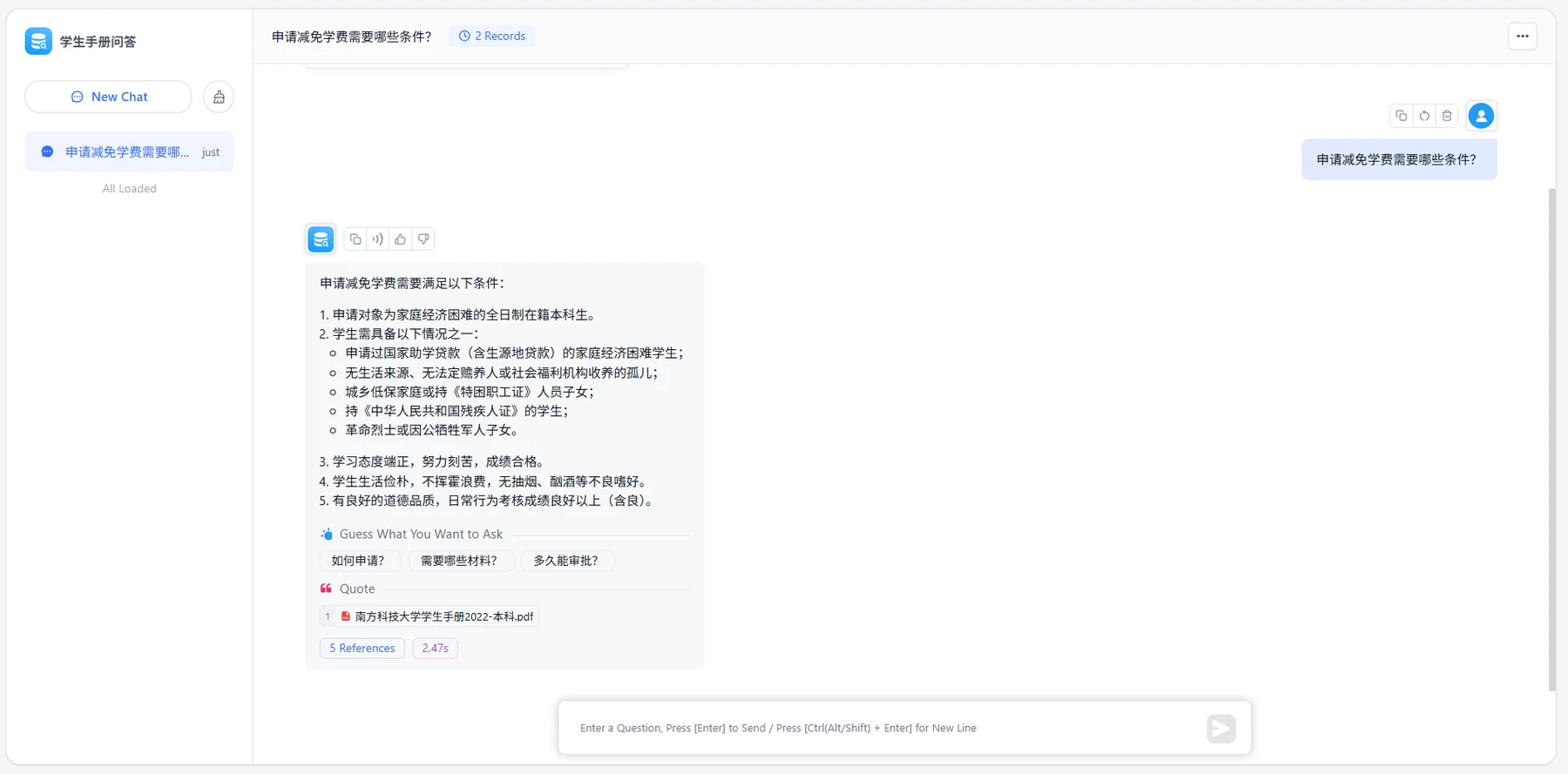The image size is (1568, 774).
Task: Copy the assistant answer
Action: pyautogui.click(x=355, y=239)
